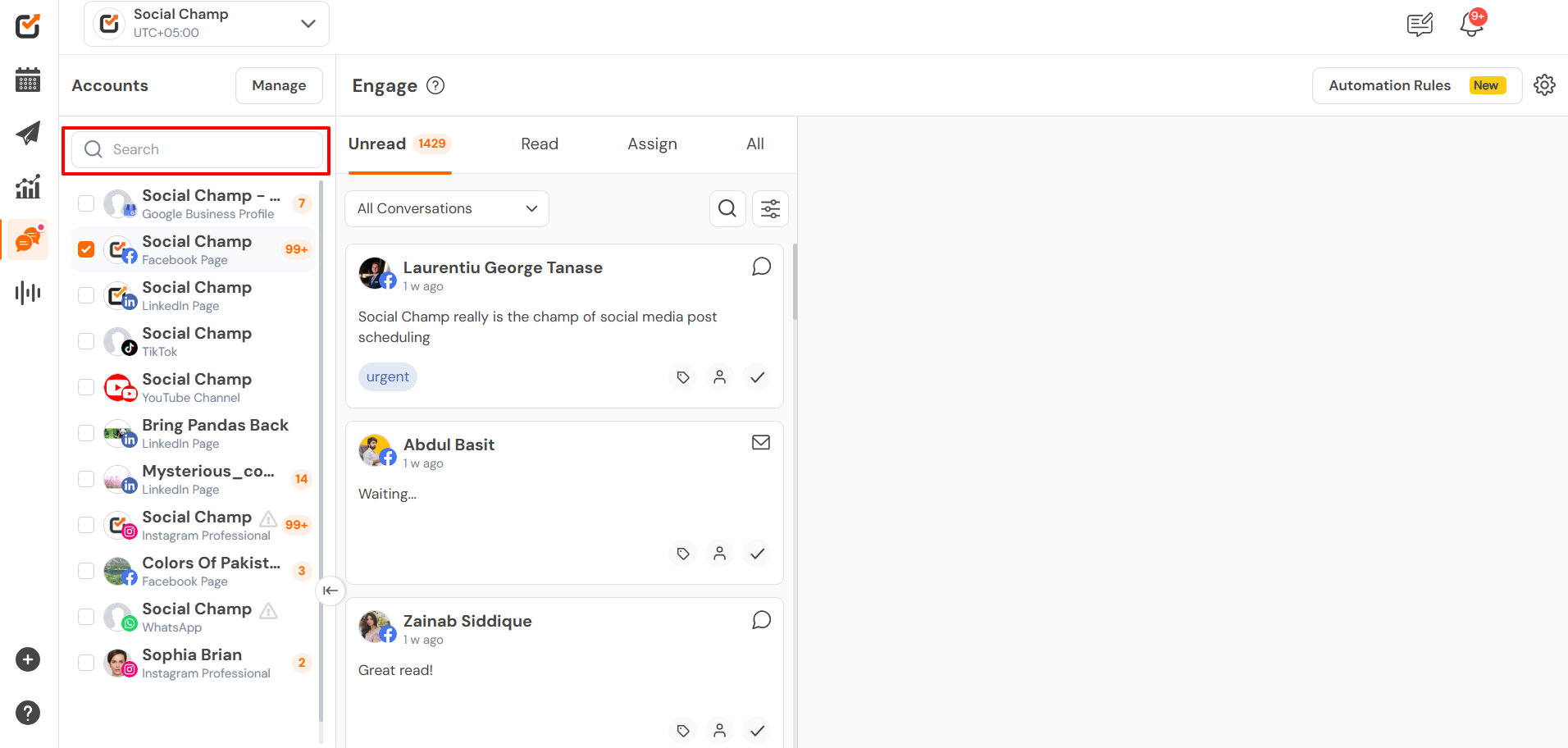Click warning icon on Social Champ Instagram Professional
The width and height of the screenshot is (1568, 748).
[x=268, y=518]
